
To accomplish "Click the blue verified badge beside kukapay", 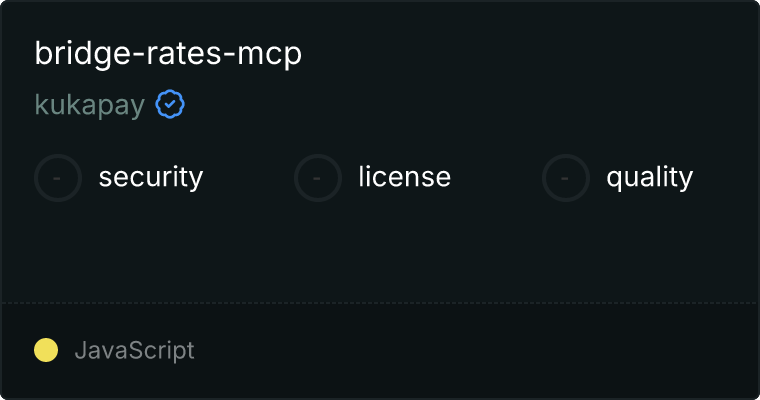I will click(170, 104).
